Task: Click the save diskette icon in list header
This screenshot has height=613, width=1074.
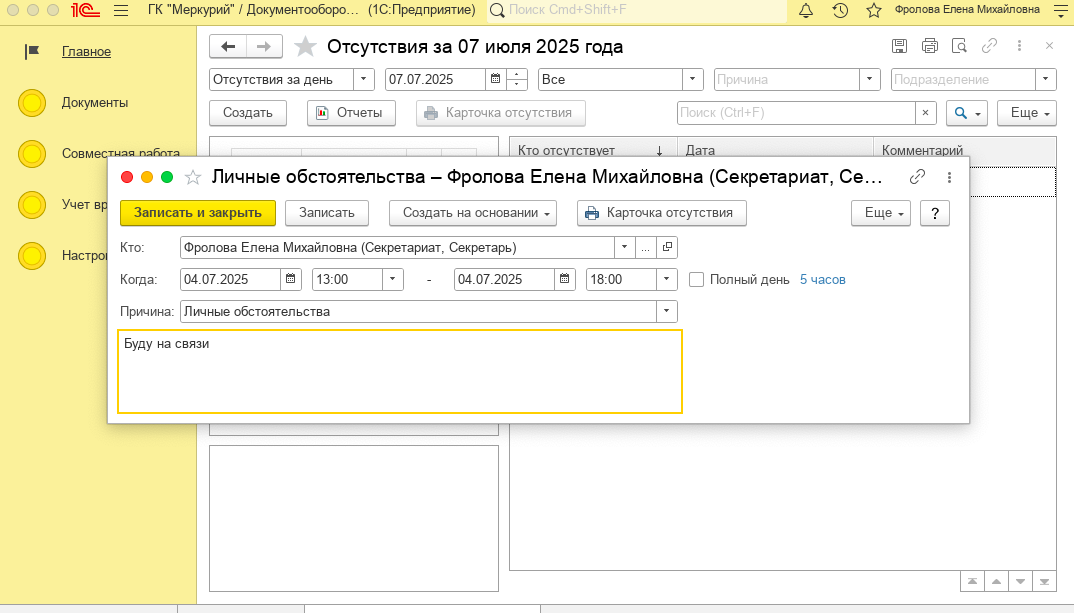Action: 899,46
